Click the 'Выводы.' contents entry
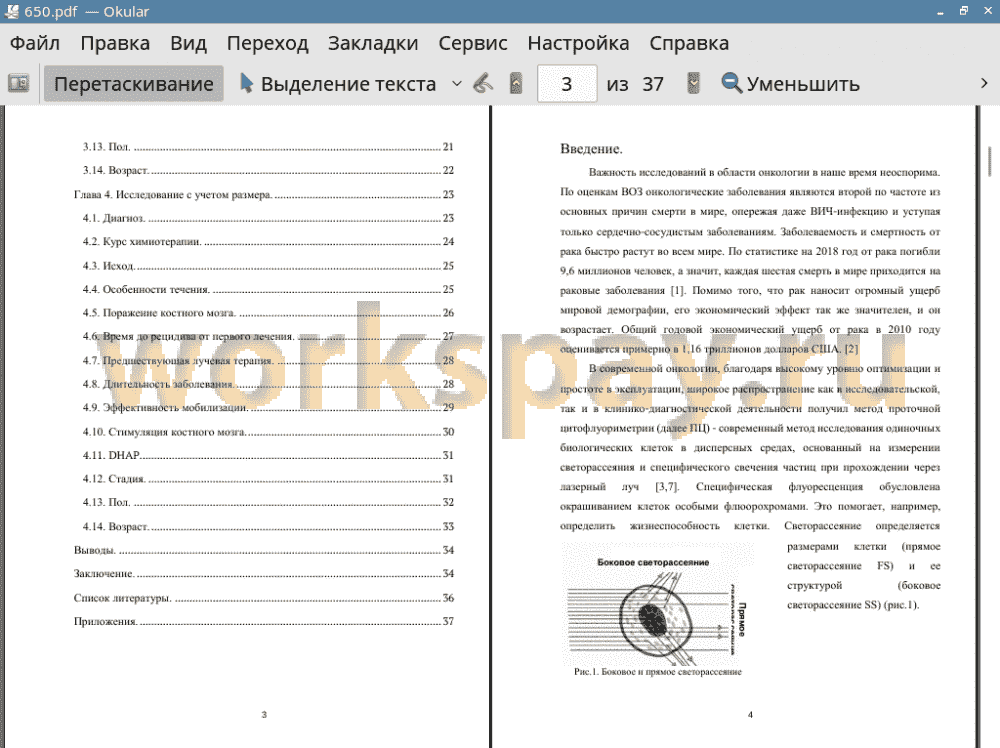The height and width of the screenshot is (748, 1000). pos(263,550)
